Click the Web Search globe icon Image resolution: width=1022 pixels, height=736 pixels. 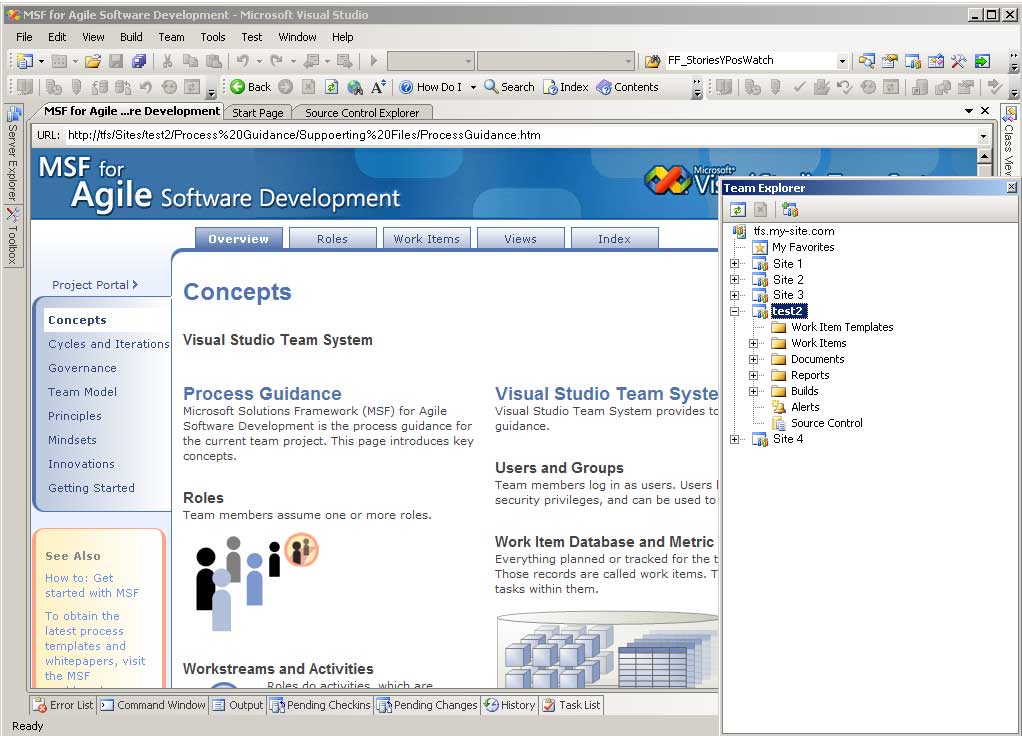tap(355, 87)
